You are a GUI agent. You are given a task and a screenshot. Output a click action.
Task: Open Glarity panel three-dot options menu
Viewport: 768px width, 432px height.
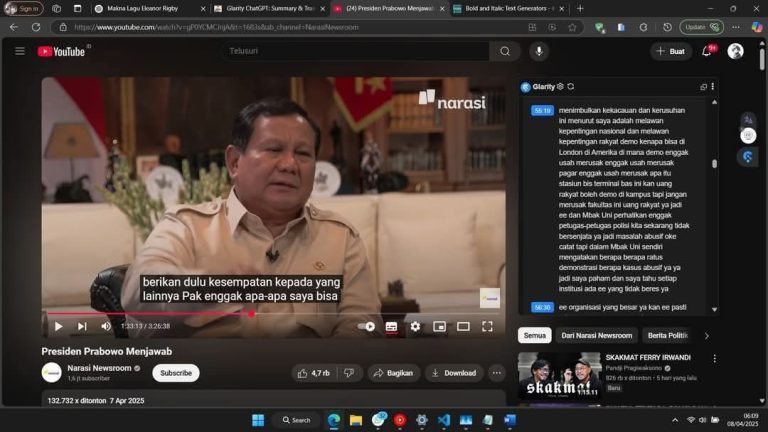pos(712,87)
